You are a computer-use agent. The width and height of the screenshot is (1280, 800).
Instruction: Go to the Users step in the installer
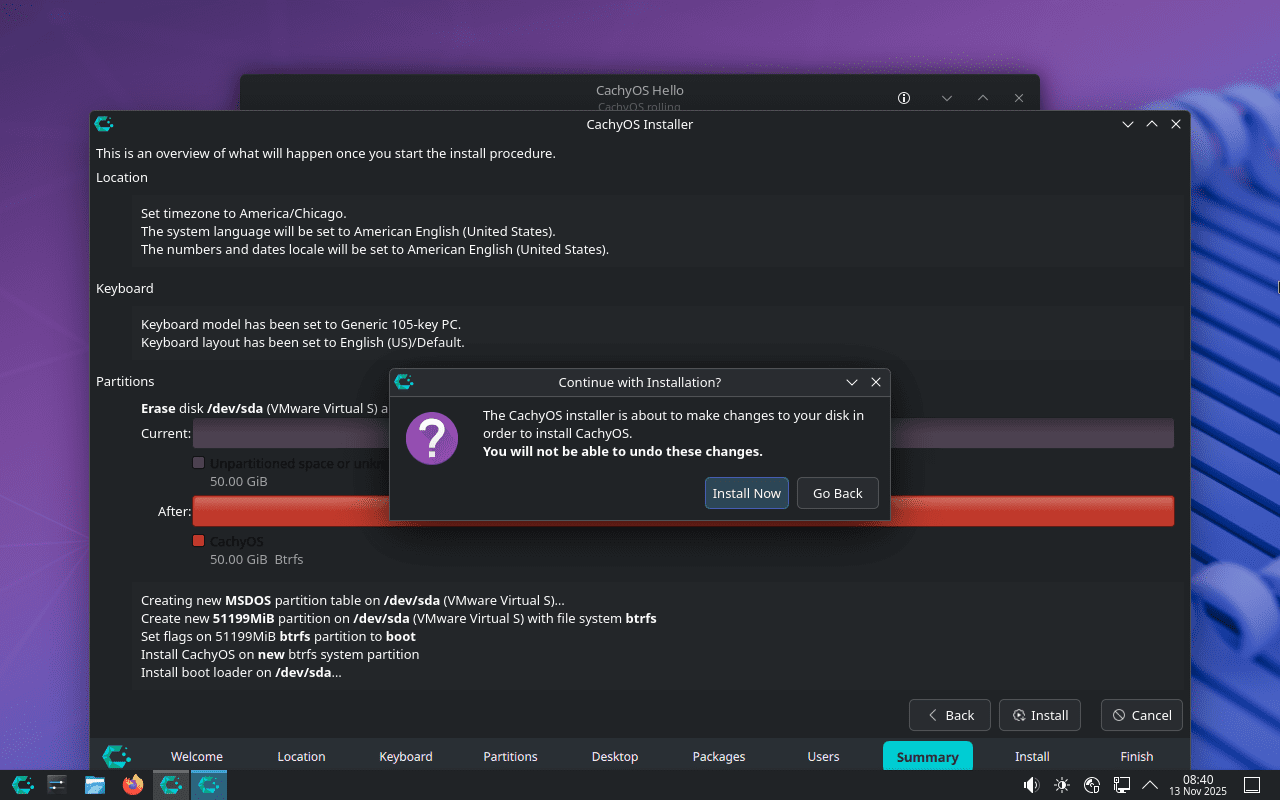(823, 756)
